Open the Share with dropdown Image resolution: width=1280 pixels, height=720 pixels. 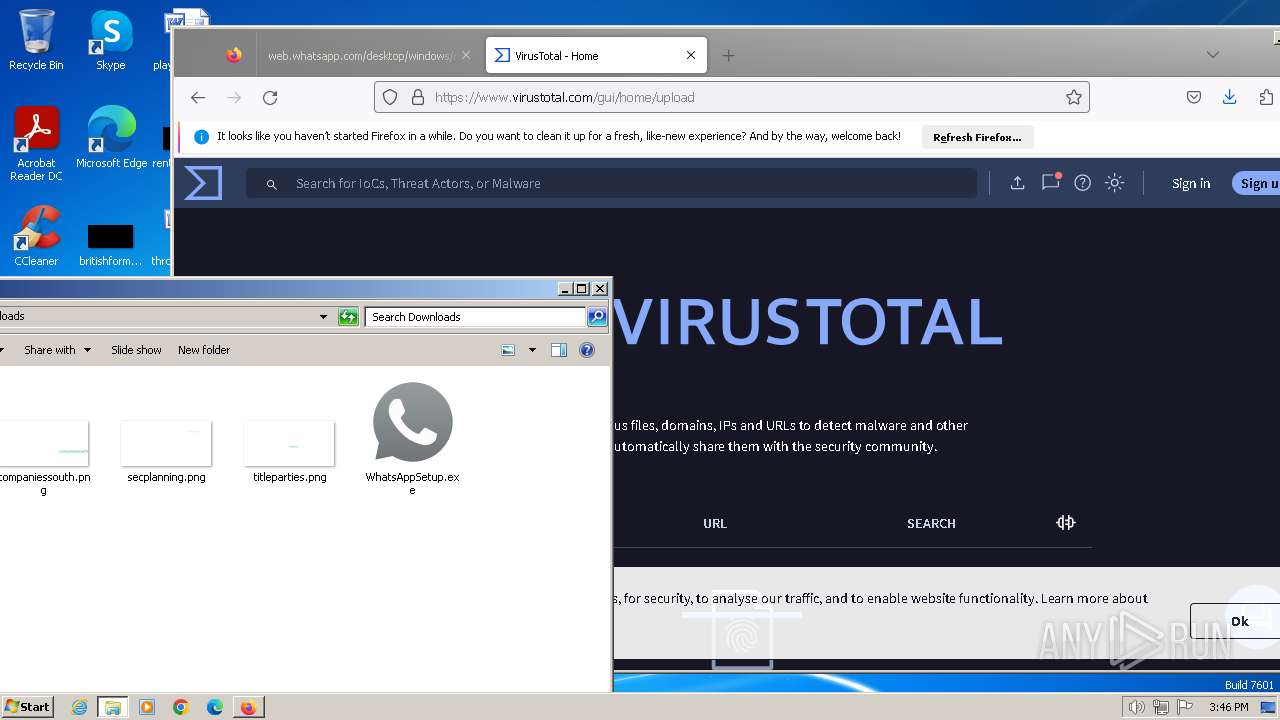(57, 350)
